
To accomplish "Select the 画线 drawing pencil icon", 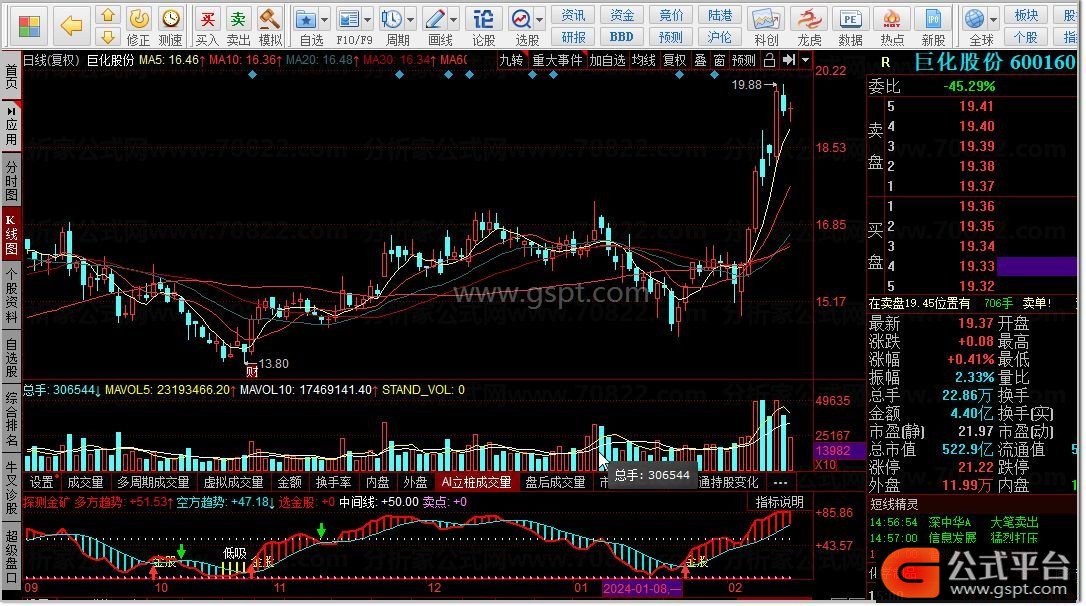I will [x=435, y=19].
